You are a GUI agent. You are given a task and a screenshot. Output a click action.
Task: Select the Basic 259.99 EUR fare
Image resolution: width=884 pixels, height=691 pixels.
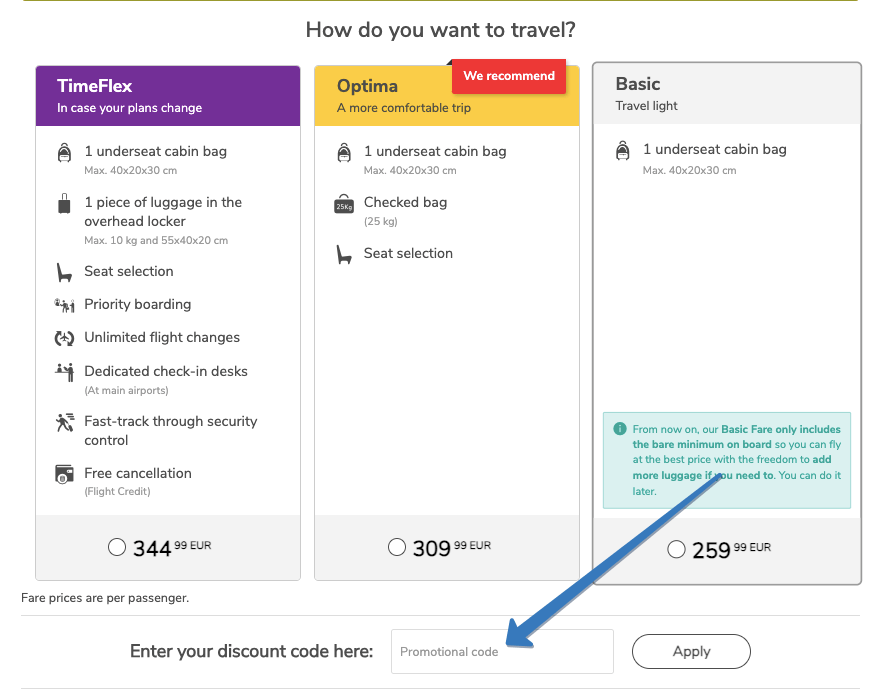pyautogui.click(x=676, y=548)
